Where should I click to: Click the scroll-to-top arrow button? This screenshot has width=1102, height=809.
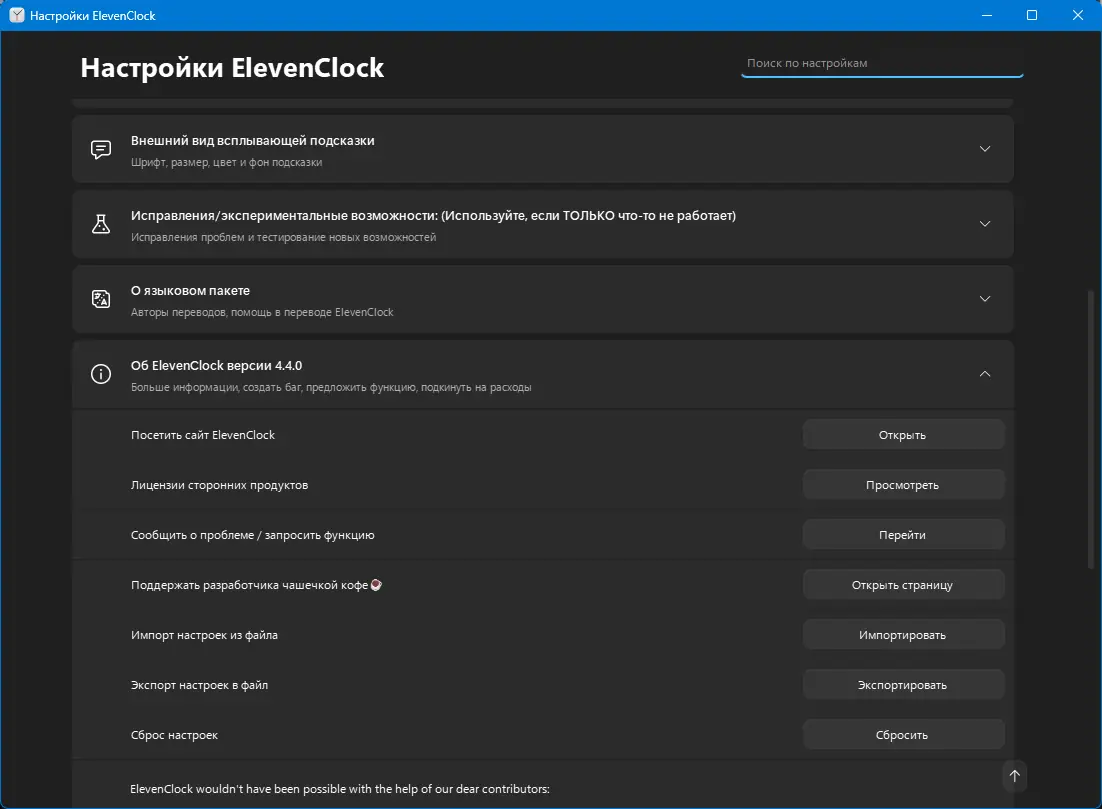(1014, 776)
